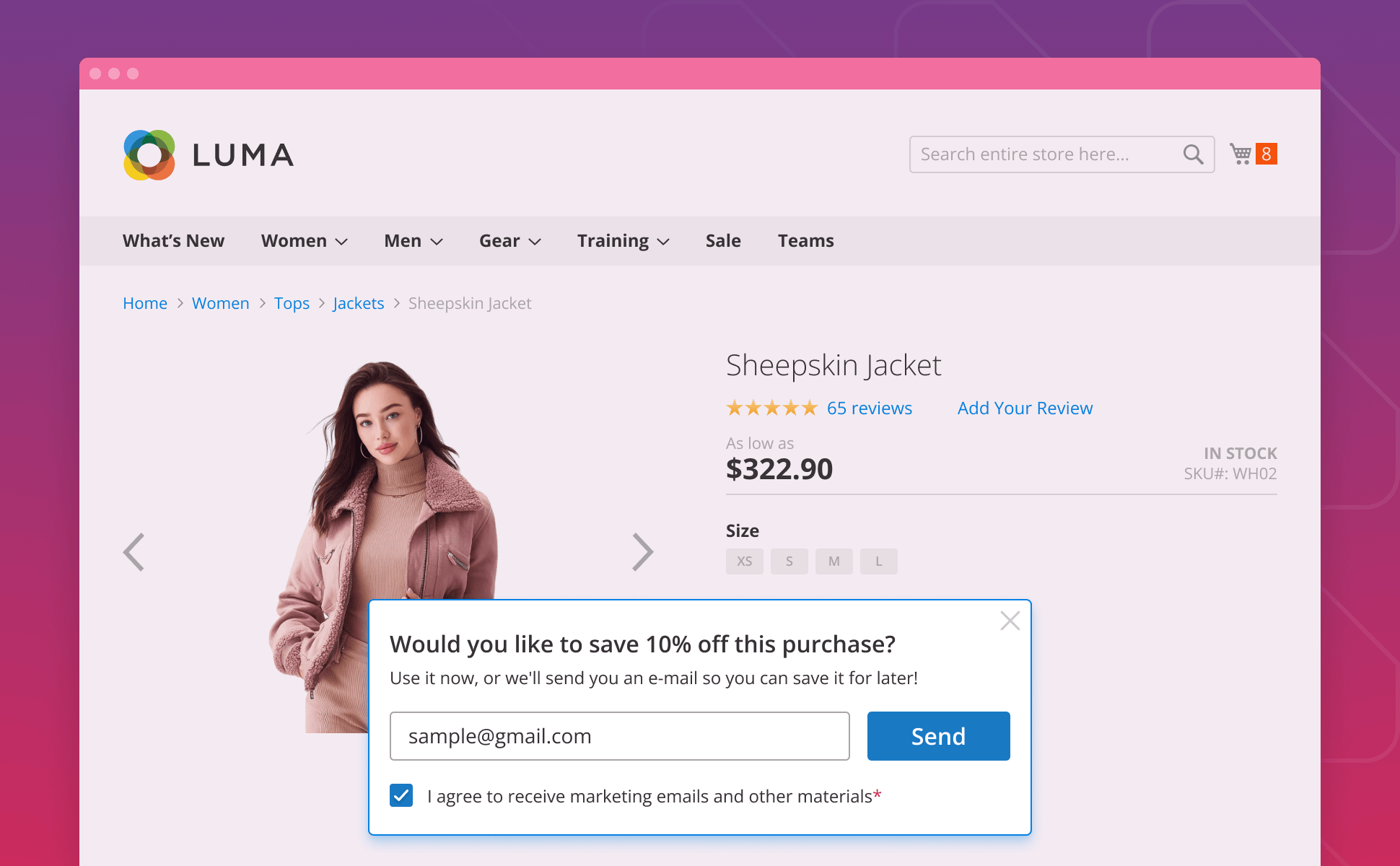Go to the Sale menu item
This screenshot has width=1400, height=866.
coord(723,241)
